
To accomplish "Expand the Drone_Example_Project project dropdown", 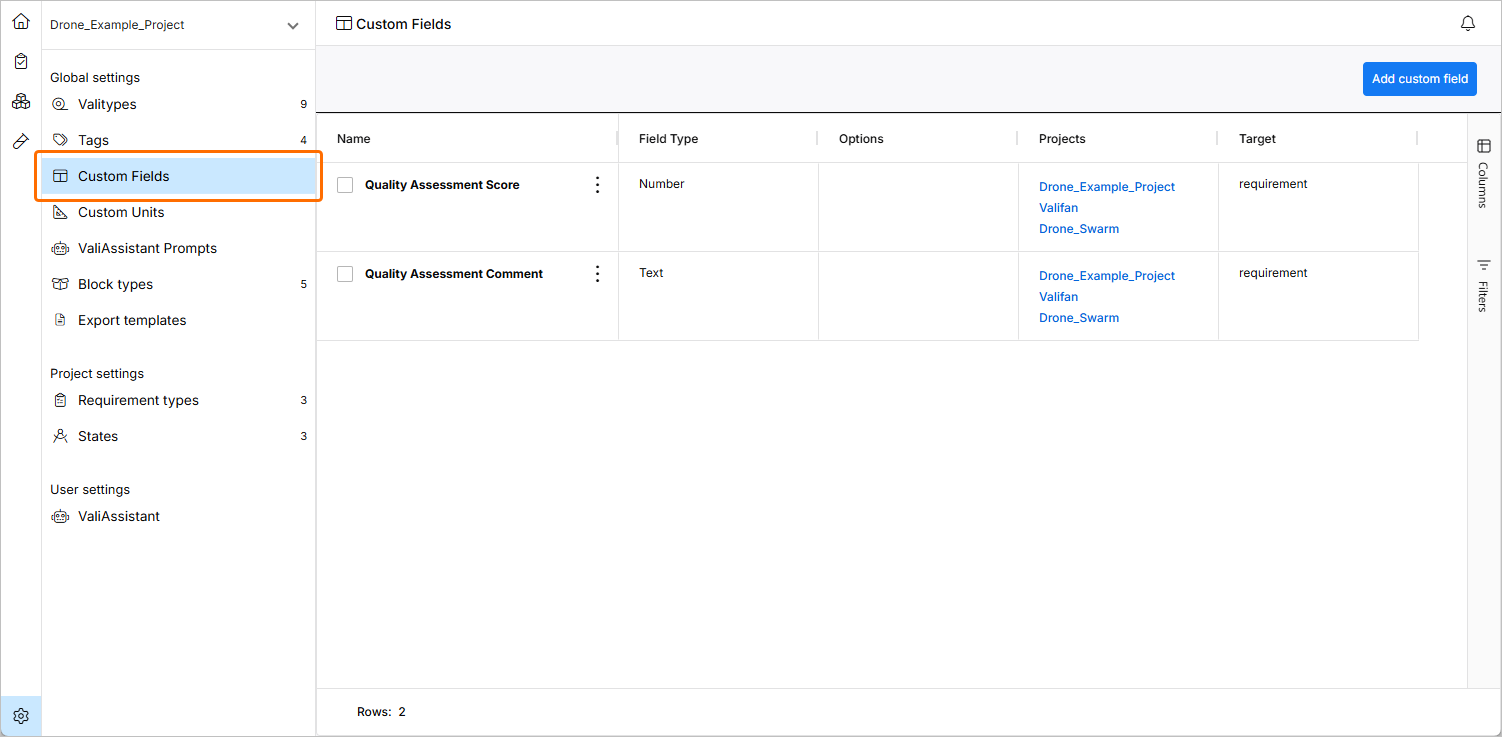I will (292, 25).
